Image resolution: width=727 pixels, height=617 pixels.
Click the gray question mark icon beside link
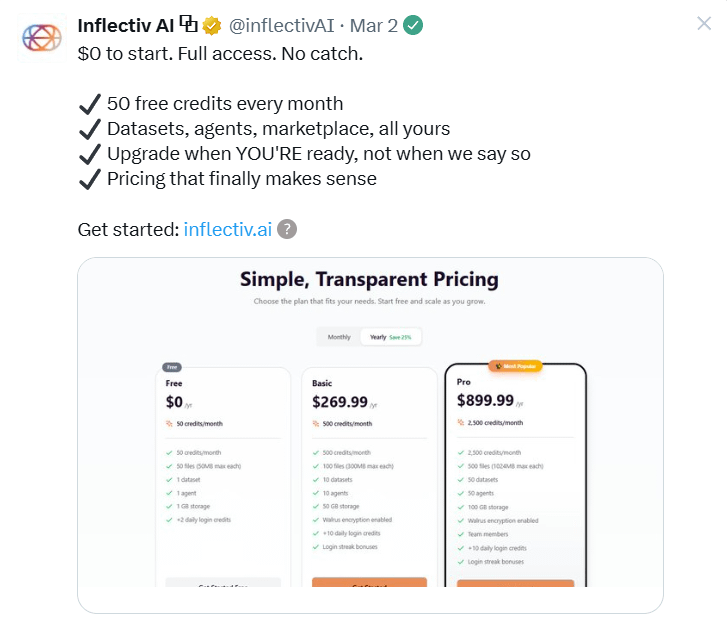point(287,229)
